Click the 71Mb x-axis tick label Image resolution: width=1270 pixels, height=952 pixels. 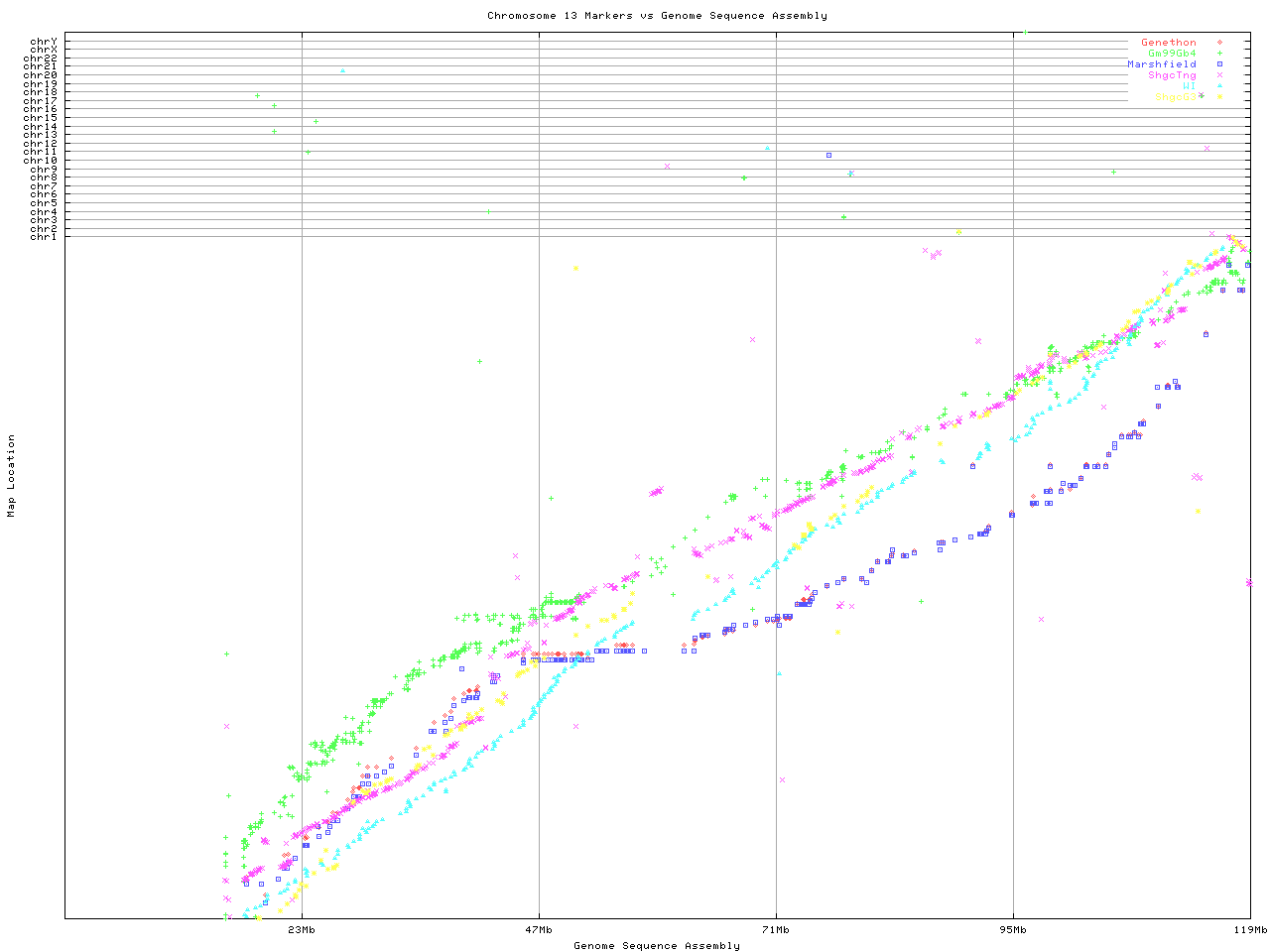point(776,930)
